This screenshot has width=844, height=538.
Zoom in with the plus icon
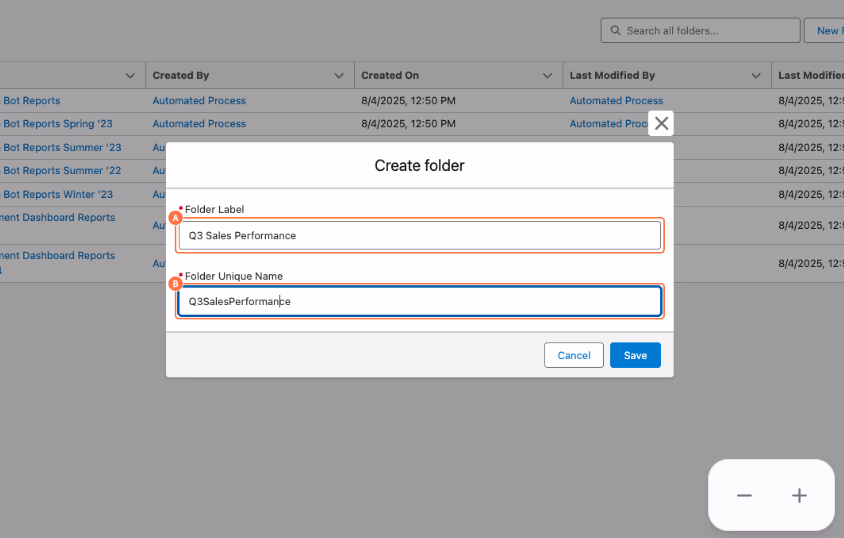(x=799, y=495)
